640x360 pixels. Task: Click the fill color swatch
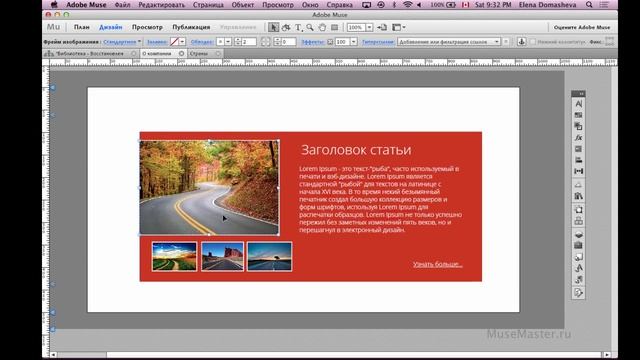tap(174, 42)
